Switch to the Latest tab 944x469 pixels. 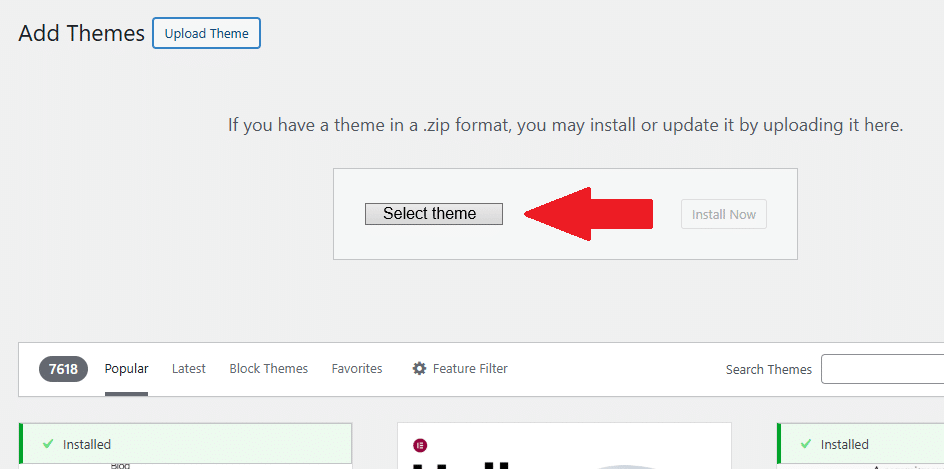coord(188,368)
